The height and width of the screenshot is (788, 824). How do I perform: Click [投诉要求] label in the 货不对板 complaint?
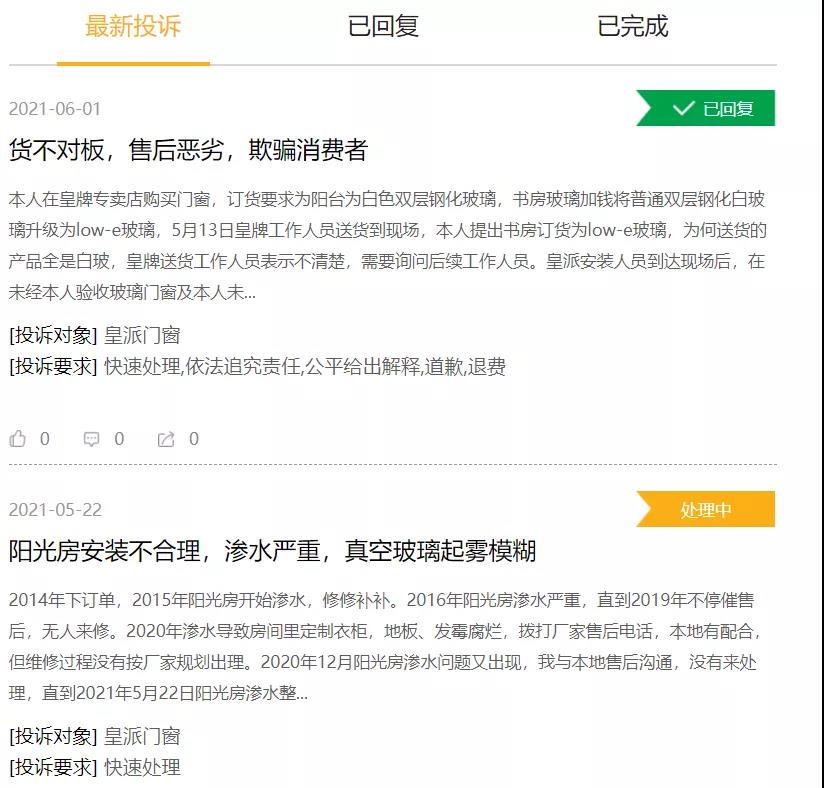point(54,366)
